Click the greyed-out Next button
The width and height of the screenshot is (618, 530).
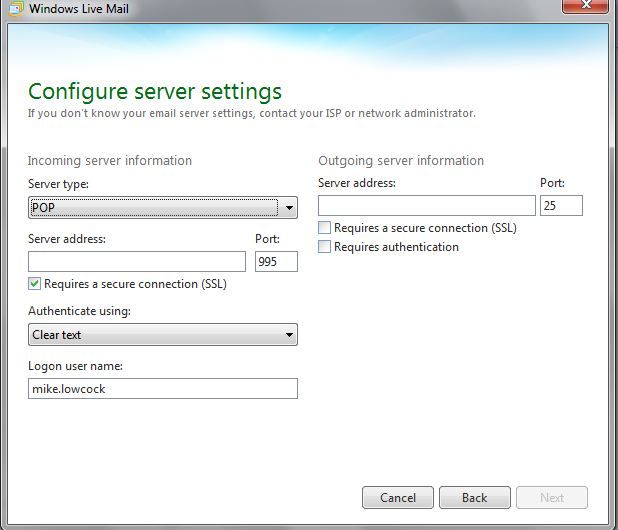tap(552, 498)
